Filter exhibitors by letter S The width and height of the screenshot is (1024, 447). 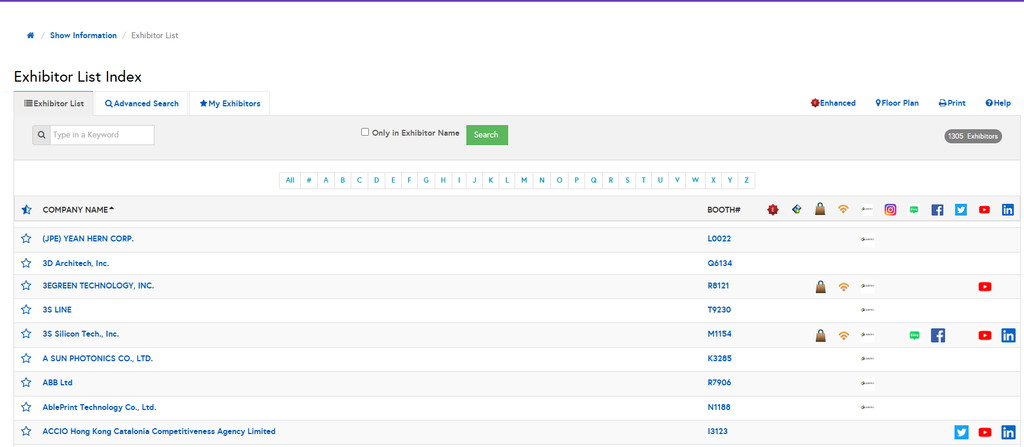point(627,180)
